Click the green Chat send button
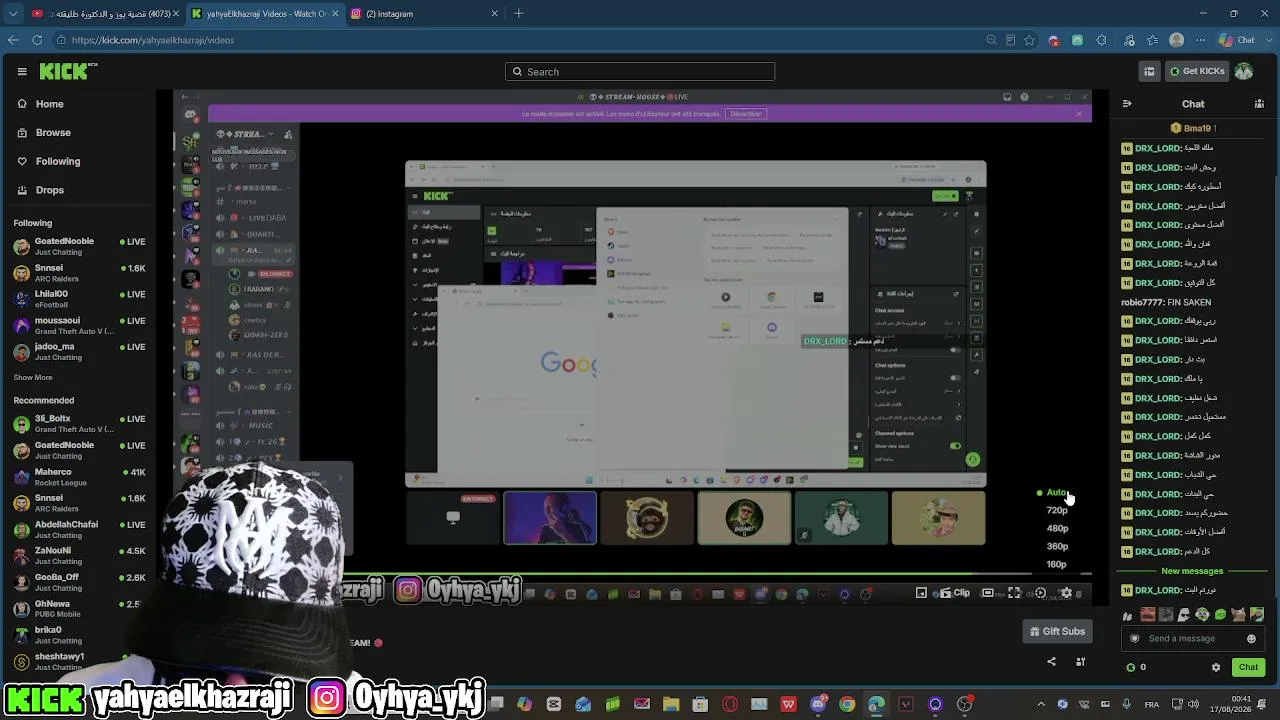1280x720 pixels. tap(1248, 667)
